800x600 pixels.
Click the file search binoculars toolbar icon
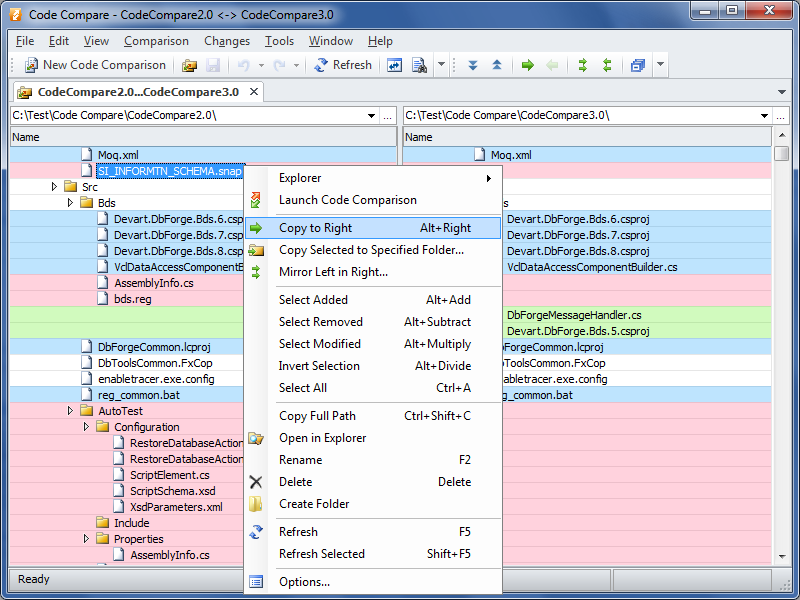(x=419, y=65)
